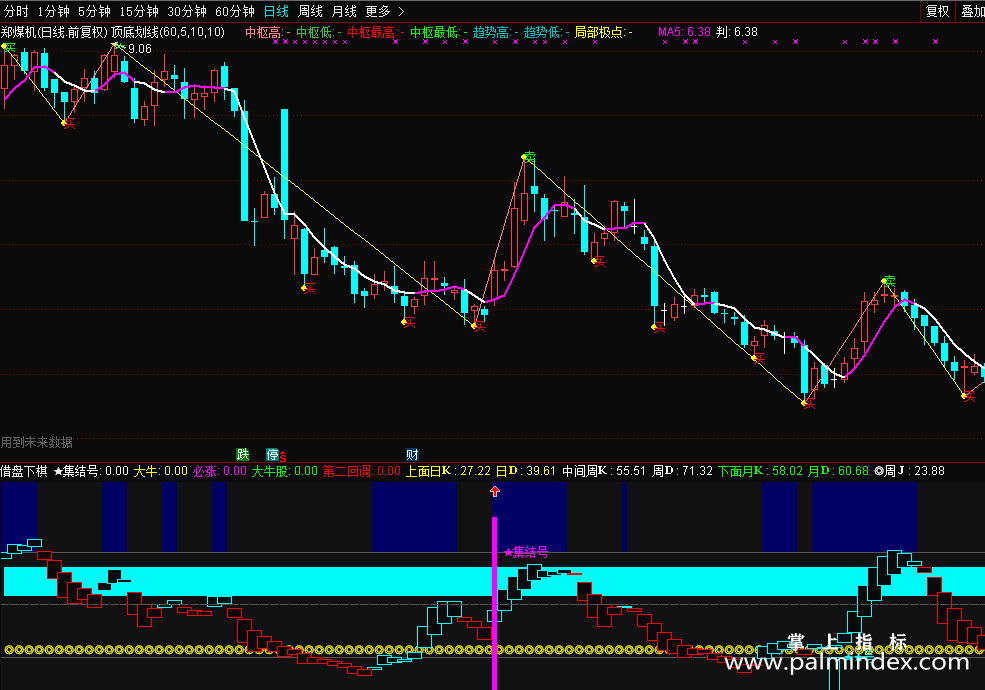
Task: Select the 1分钟 period tab
Action: pyautogui.click(x=53, y=11)
